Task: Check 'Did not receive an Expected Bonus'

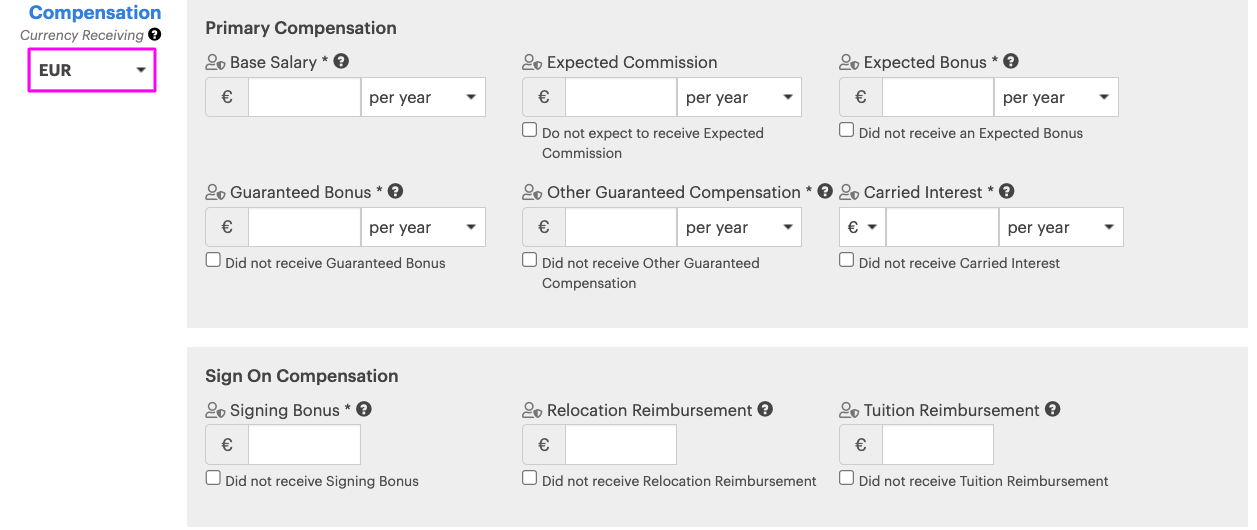Action: point(846,130)
